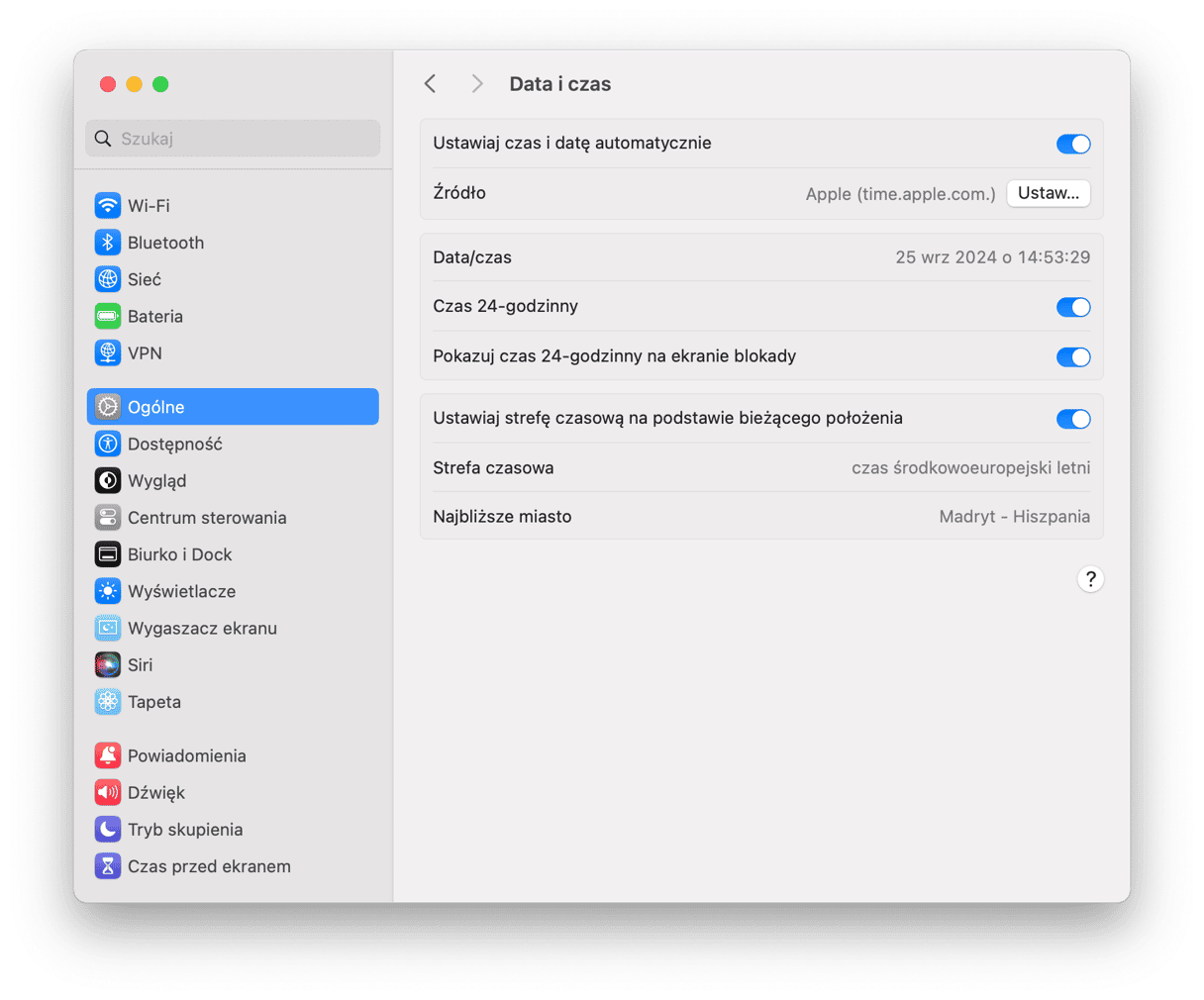
Task: Zoom the window with the green button
Action: [160, 84]
